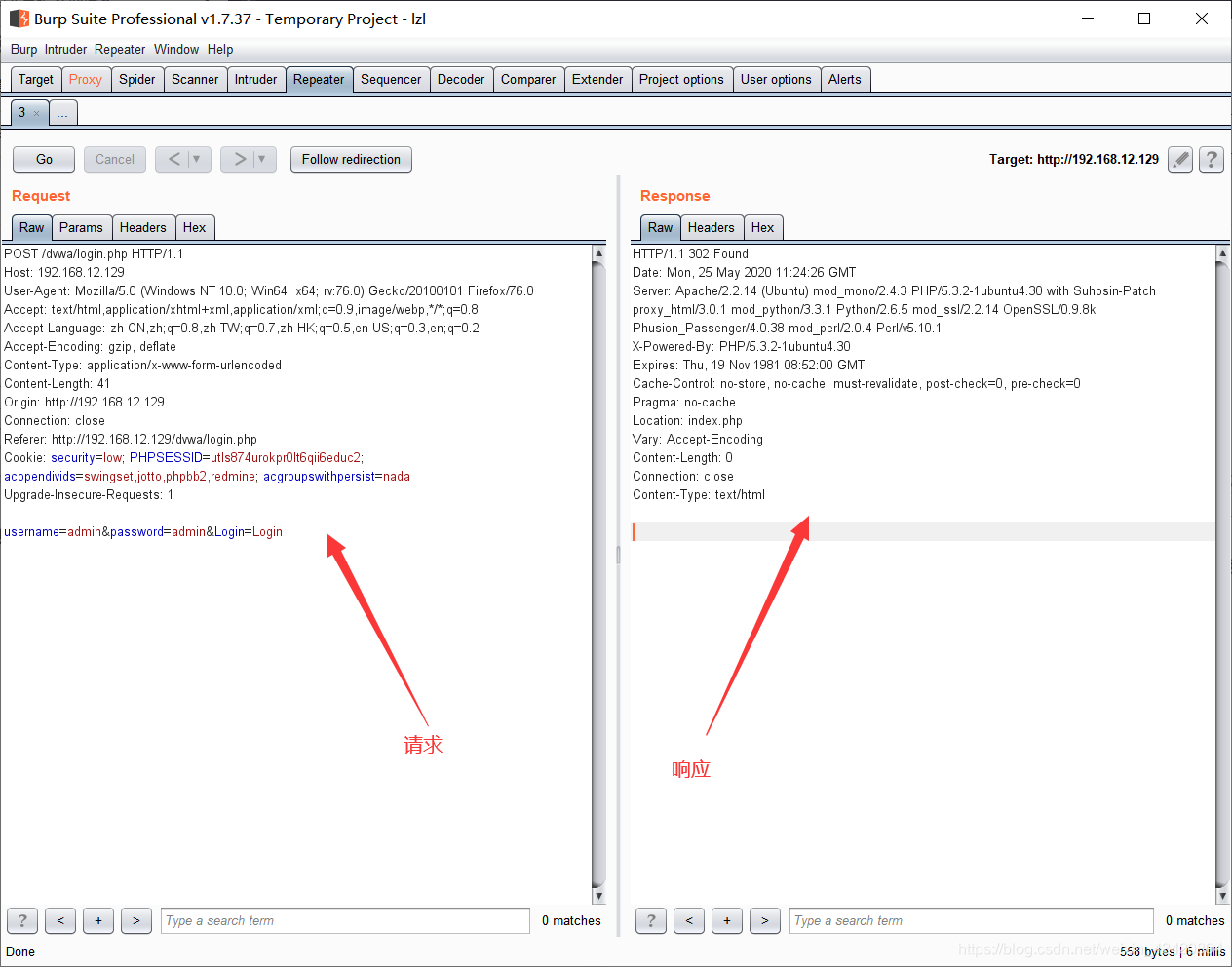Click request pane scroll down arrow
Viewport: 1232px width, 967px height.
click(x=598, y=896)
